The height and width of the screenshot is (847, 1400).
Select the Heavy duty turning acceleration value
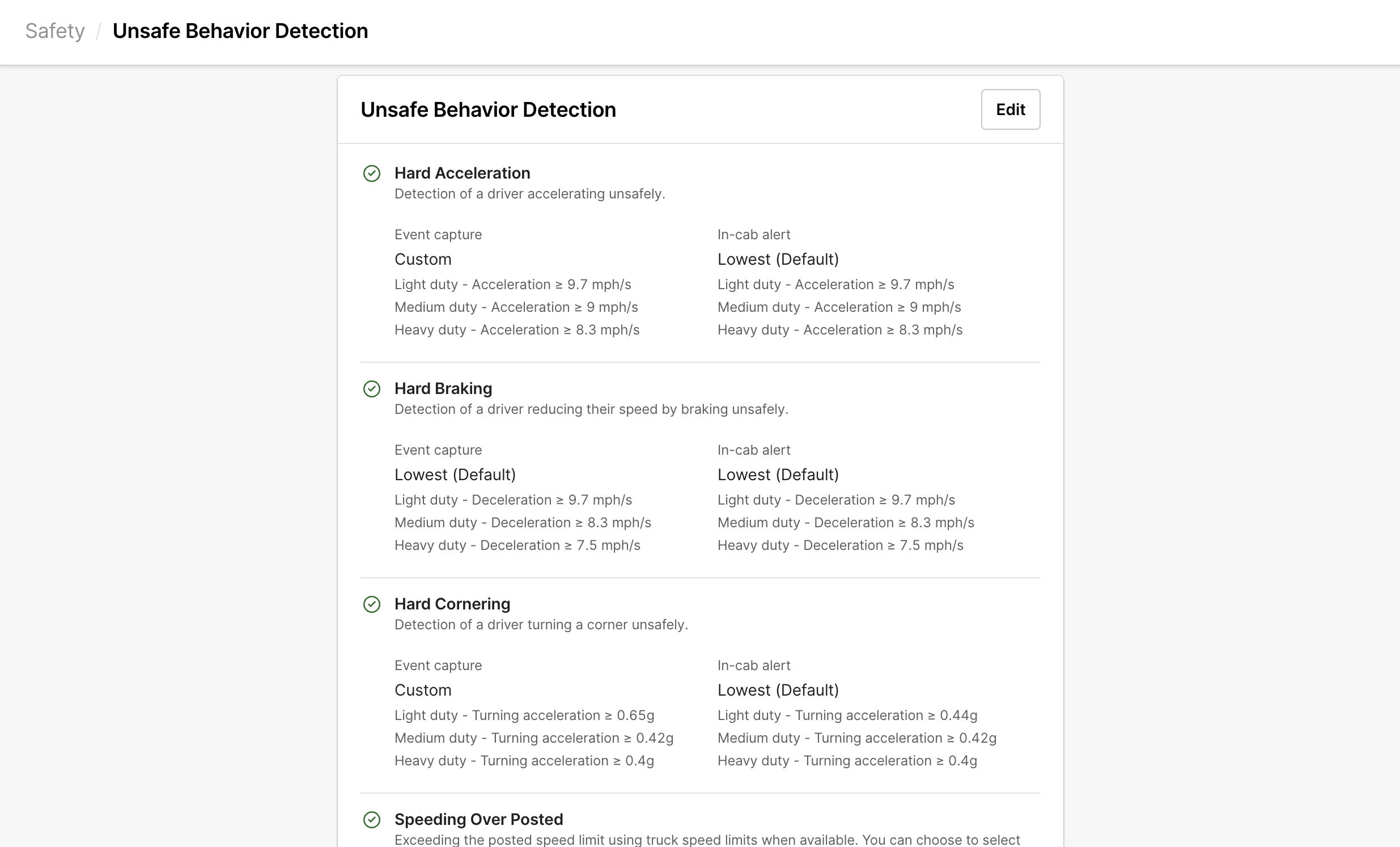click(523, 761)
